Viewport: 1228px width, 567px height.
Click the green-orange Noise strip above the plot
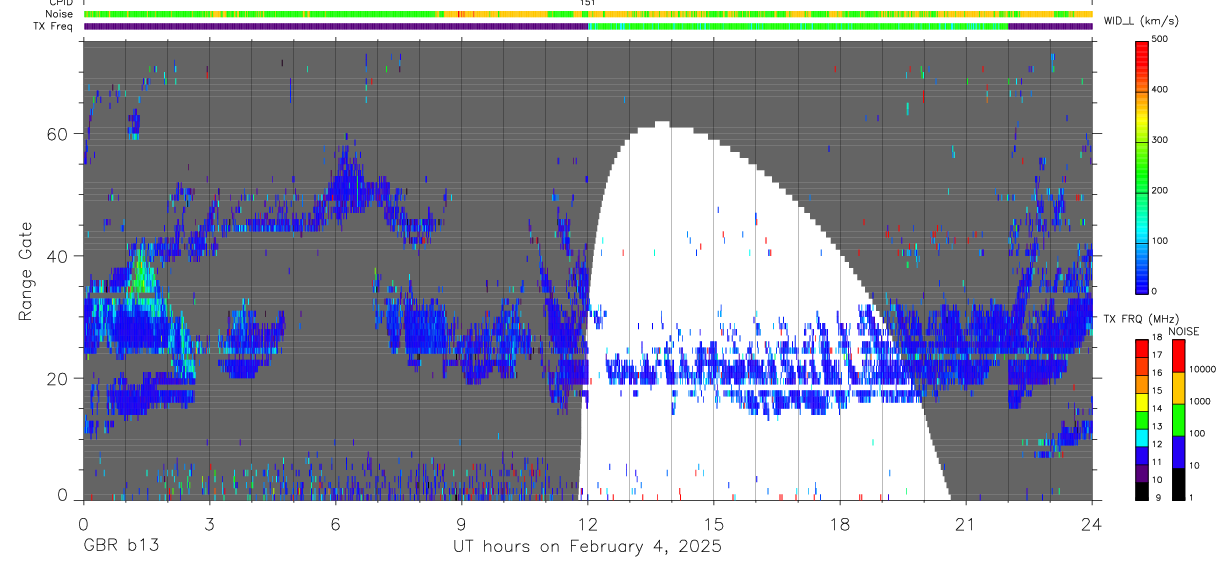pos(588,14)
